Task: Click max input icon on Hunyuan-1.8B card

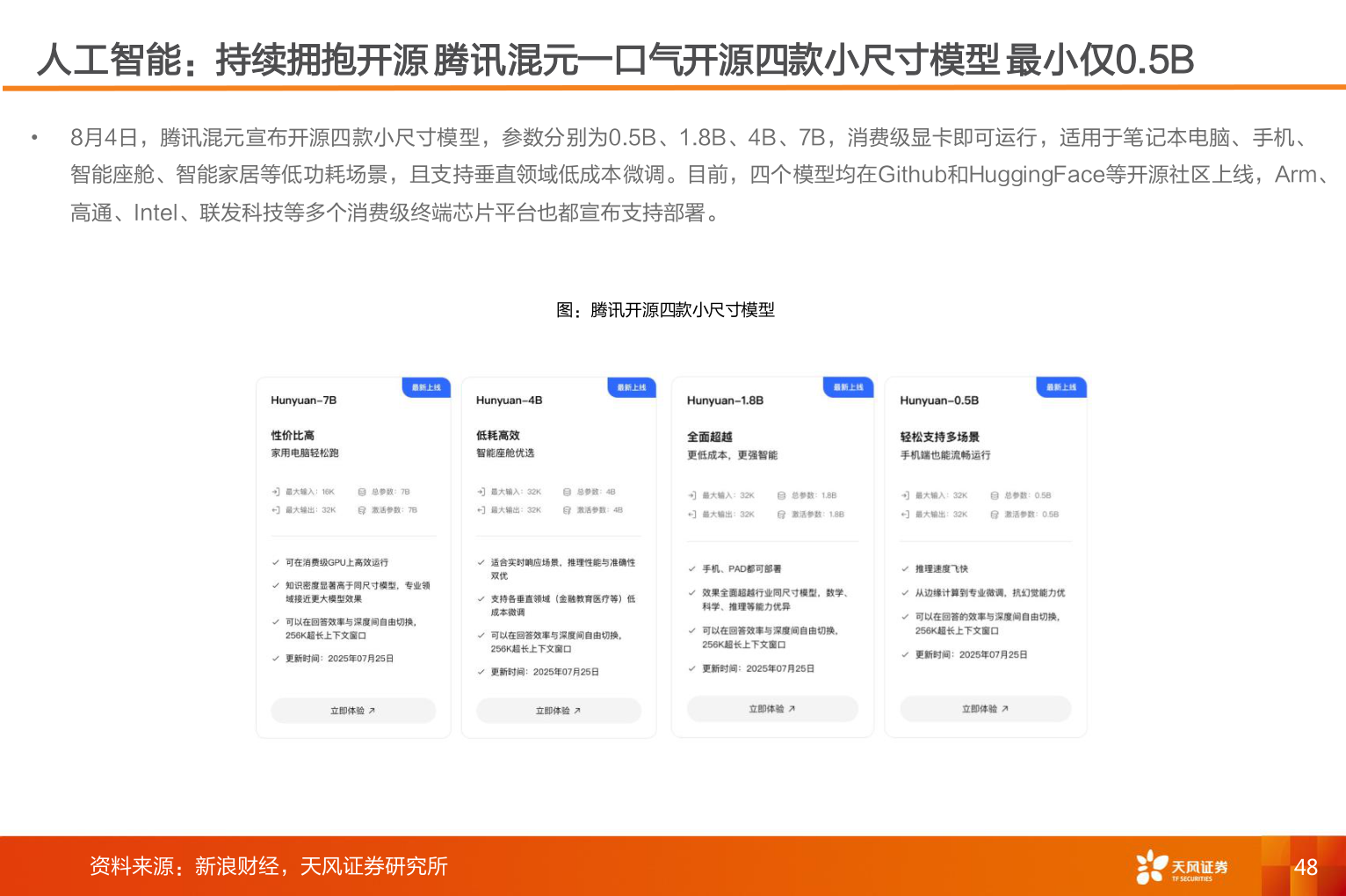Action: pos(692,495)
